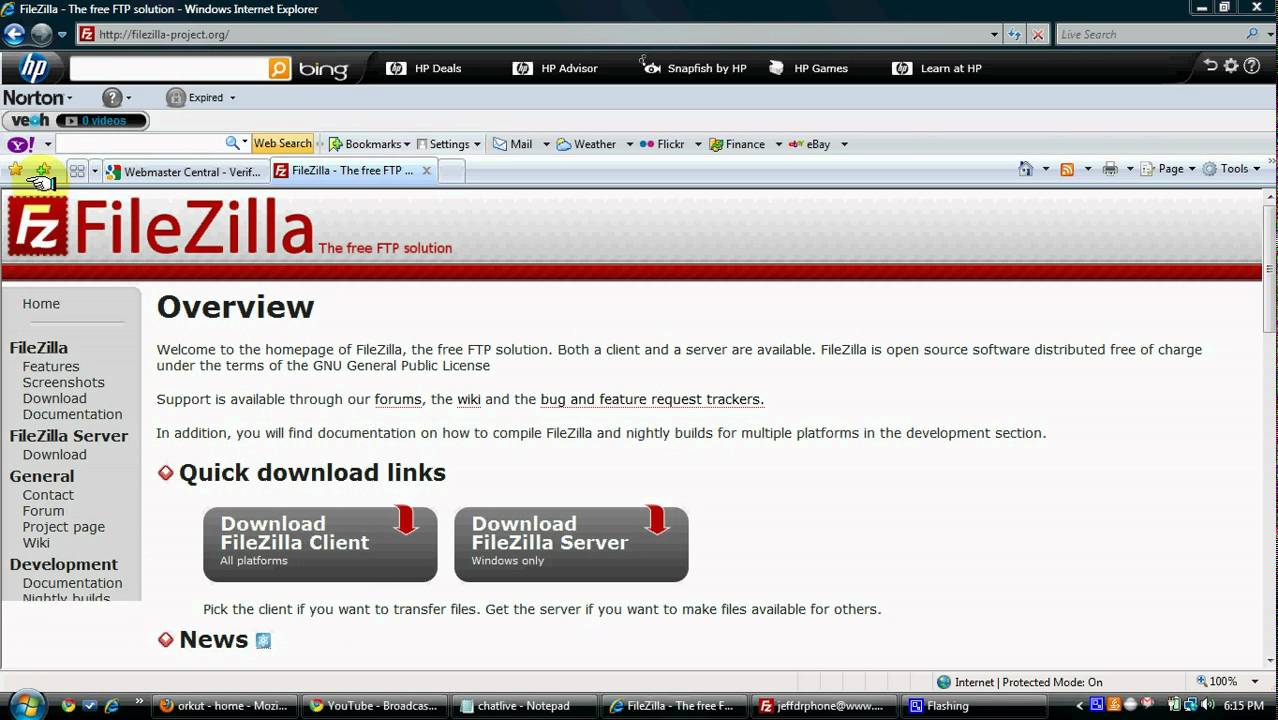Click the Yahoo toolbar search magnifier icon
Image resolution: width=1278 pixels, height=720 pixels.
pyautogui.click(x=232, y=143)
